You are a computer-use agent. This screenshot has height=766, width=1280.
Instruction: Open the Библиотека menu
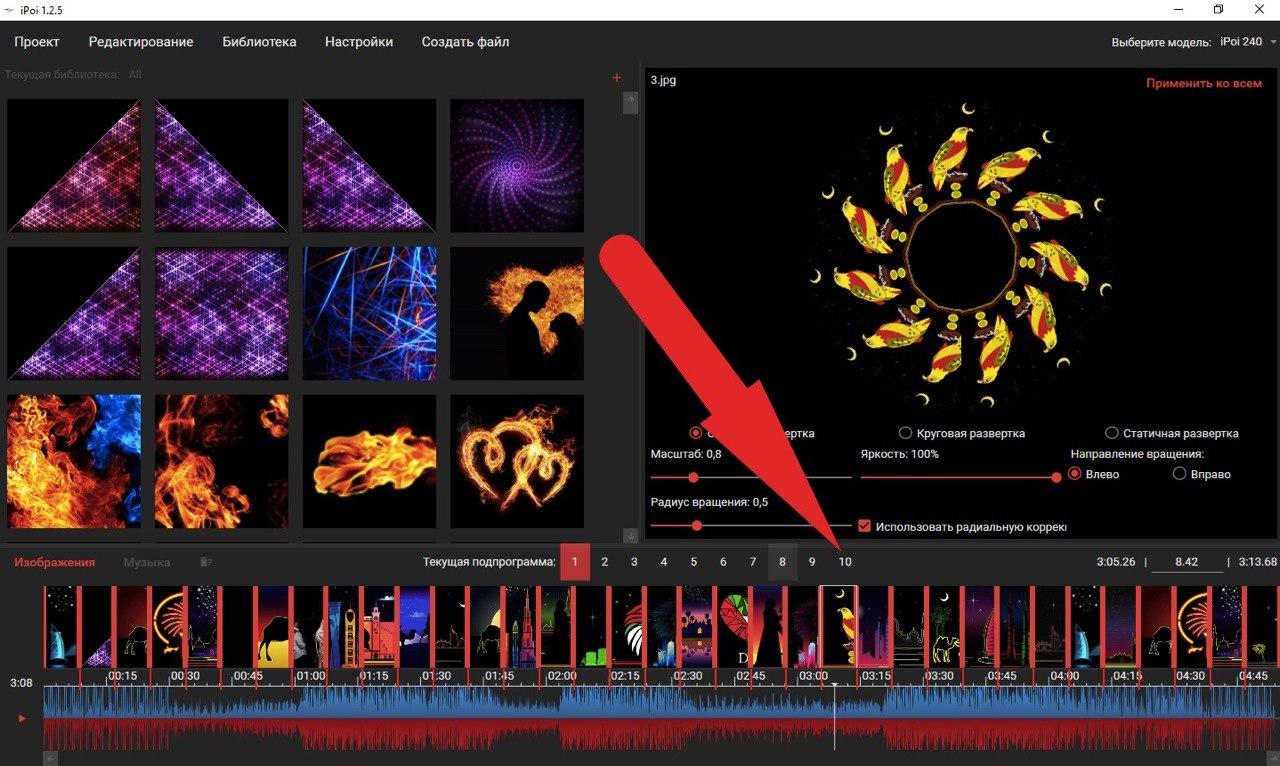259,42
